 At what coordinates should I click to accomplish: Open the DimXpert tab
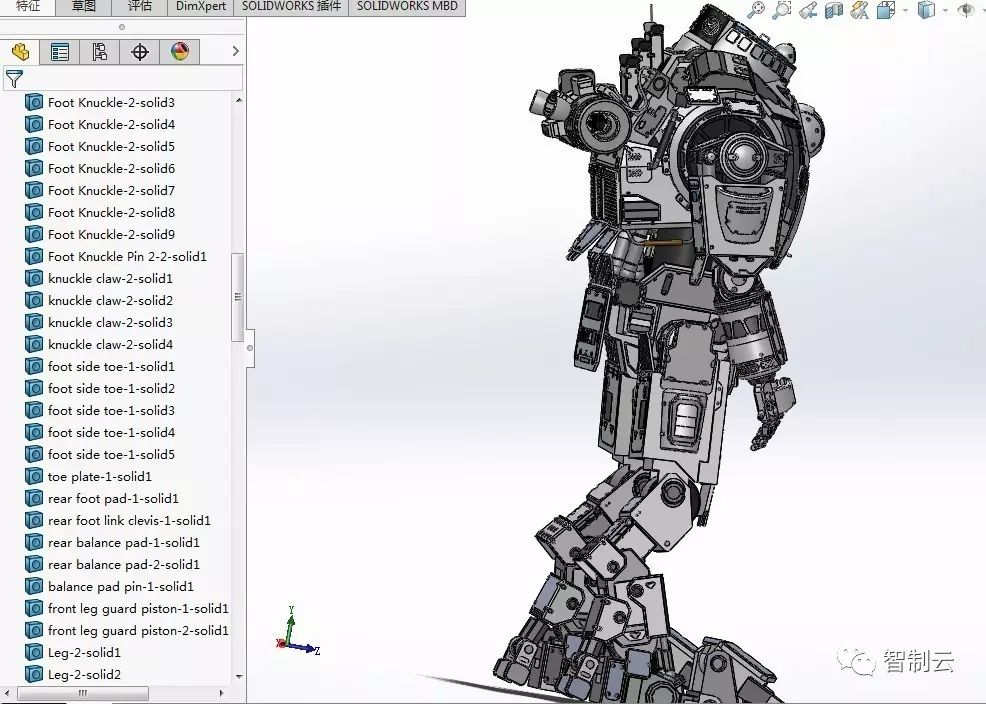point(201,6)
